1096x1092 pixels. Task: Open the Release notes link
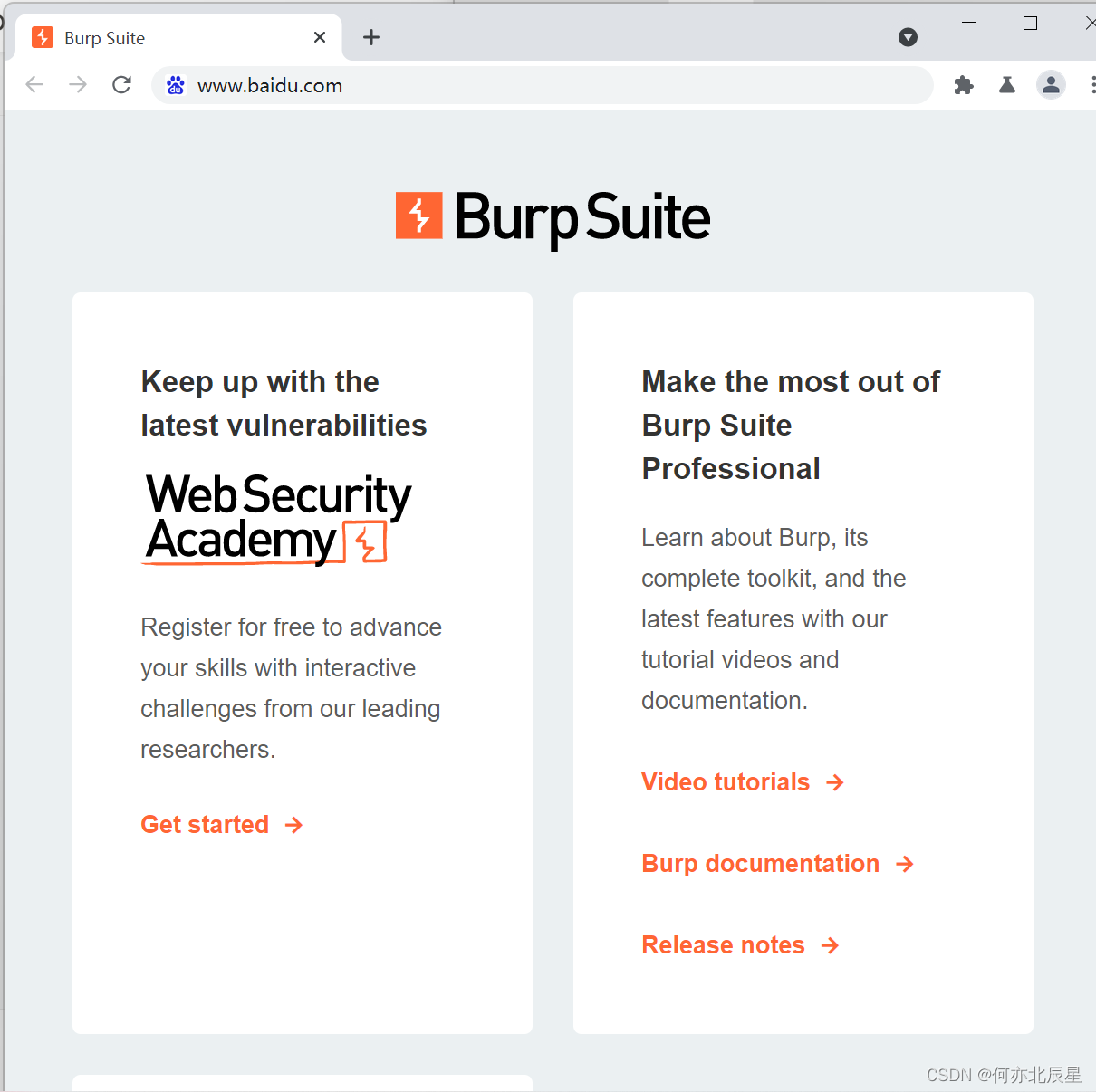(x=740, y=945)
